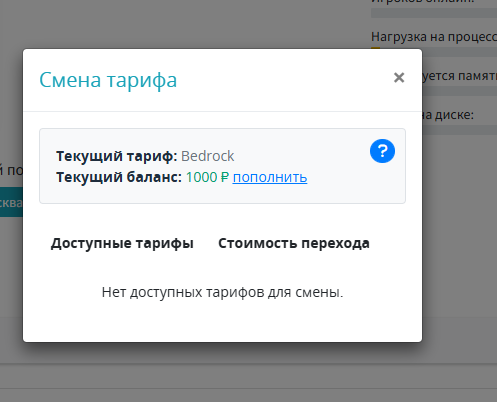Click the partially hidden teal button at left
Viewport: 497px width, 402px height.
(x=11, y=202)
